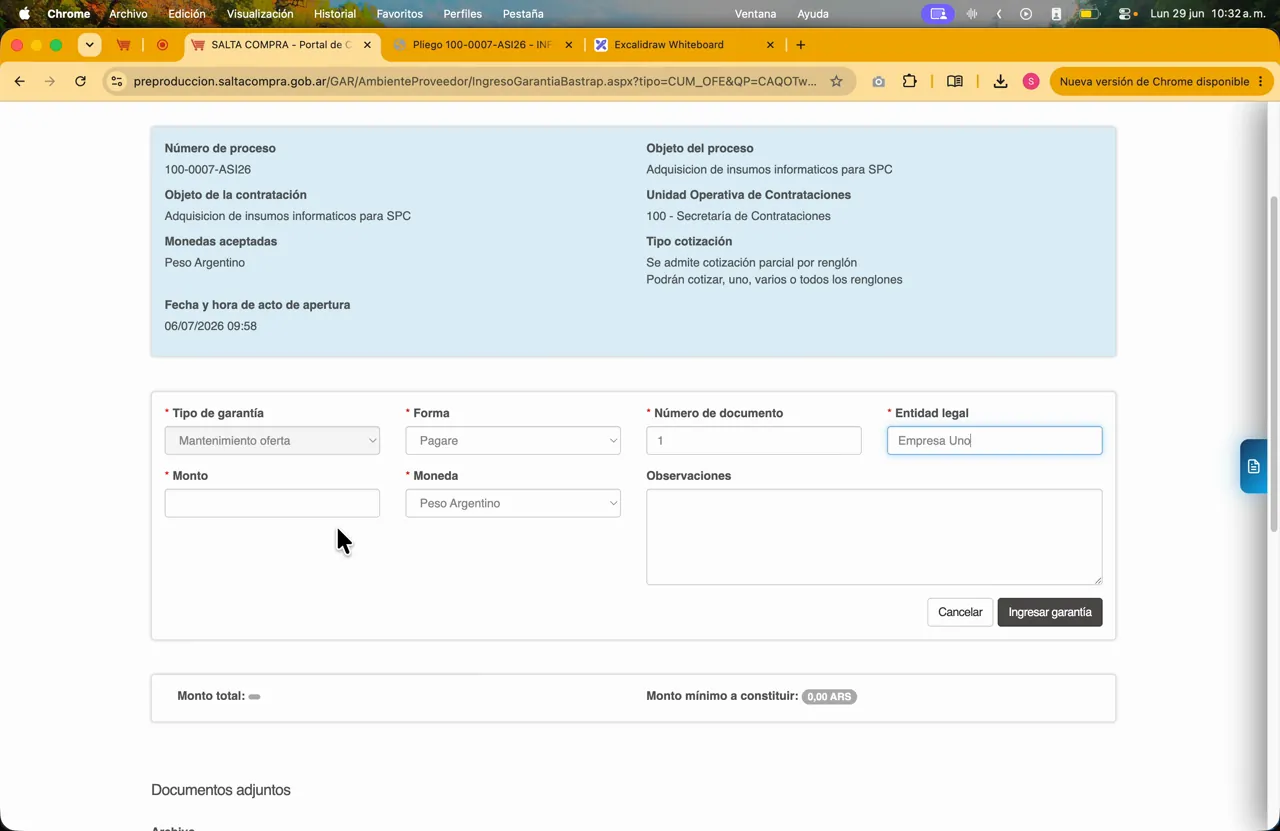Click the audio waveform menu bar icon

[x=971, y=14]
